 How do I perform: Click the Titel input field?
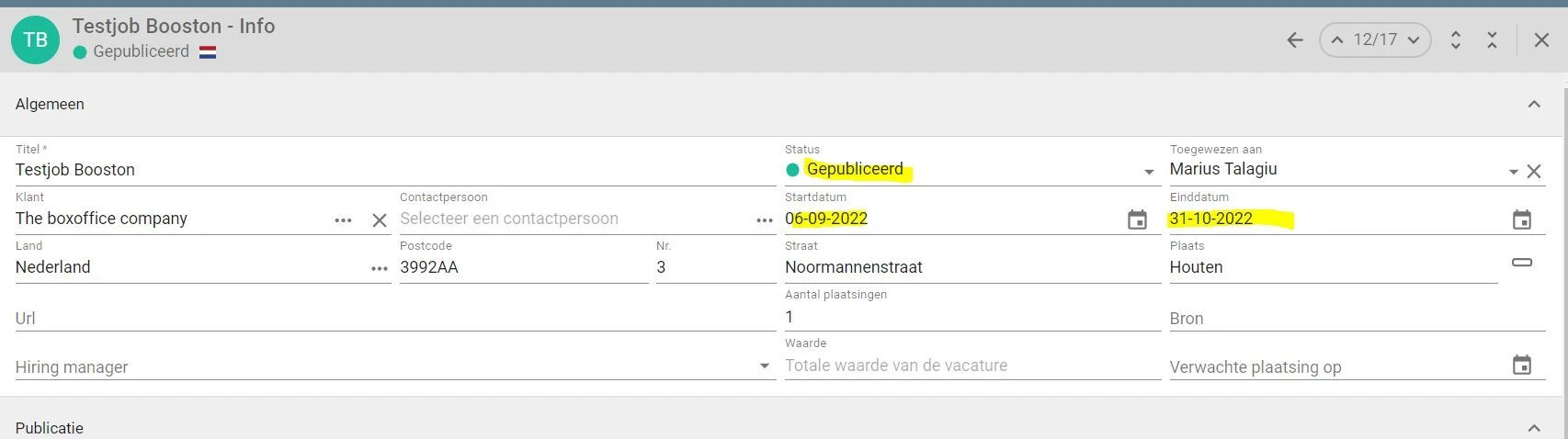[395, 170]
